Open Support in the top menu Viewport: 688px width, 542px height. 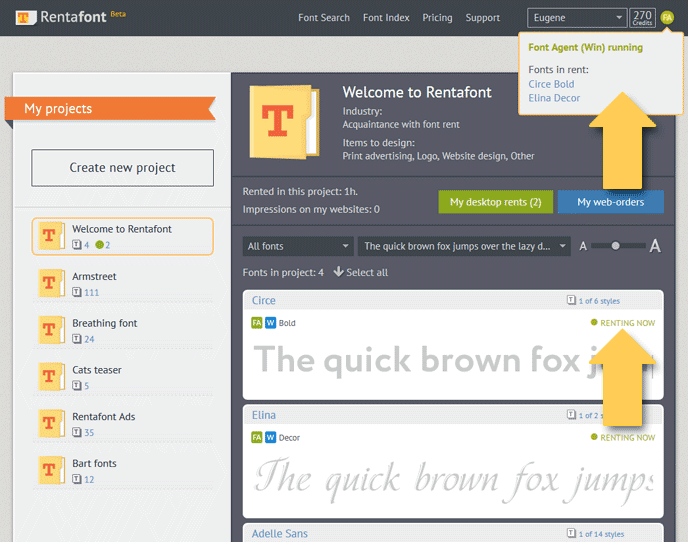click(x=483, y=18)
